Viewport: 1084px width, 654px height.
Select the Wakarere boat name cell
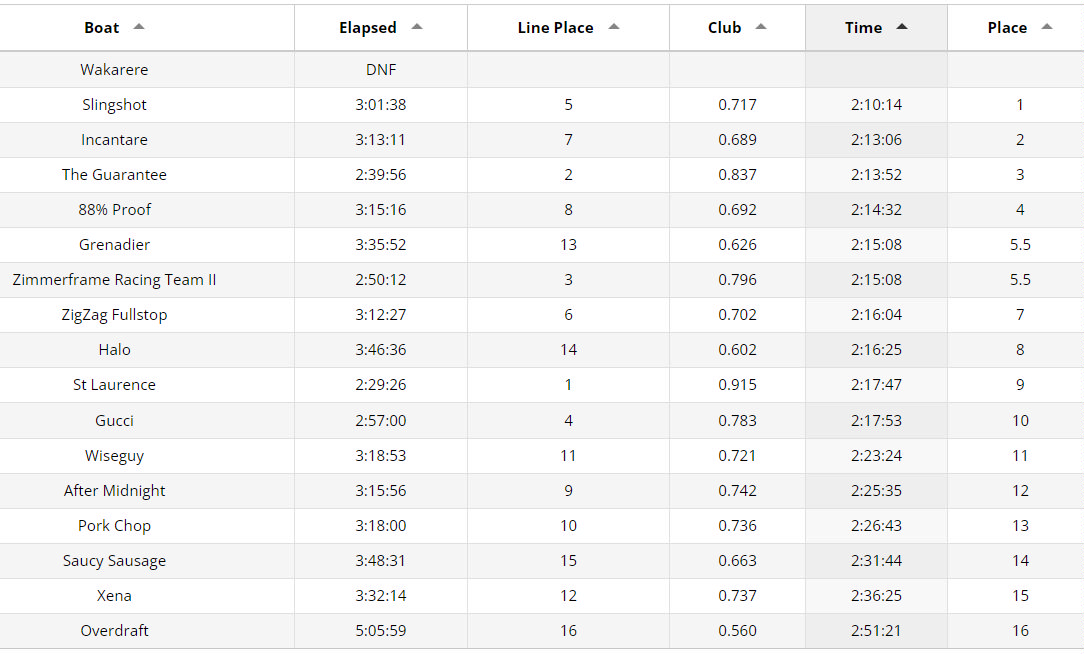[x=114, y=70]
